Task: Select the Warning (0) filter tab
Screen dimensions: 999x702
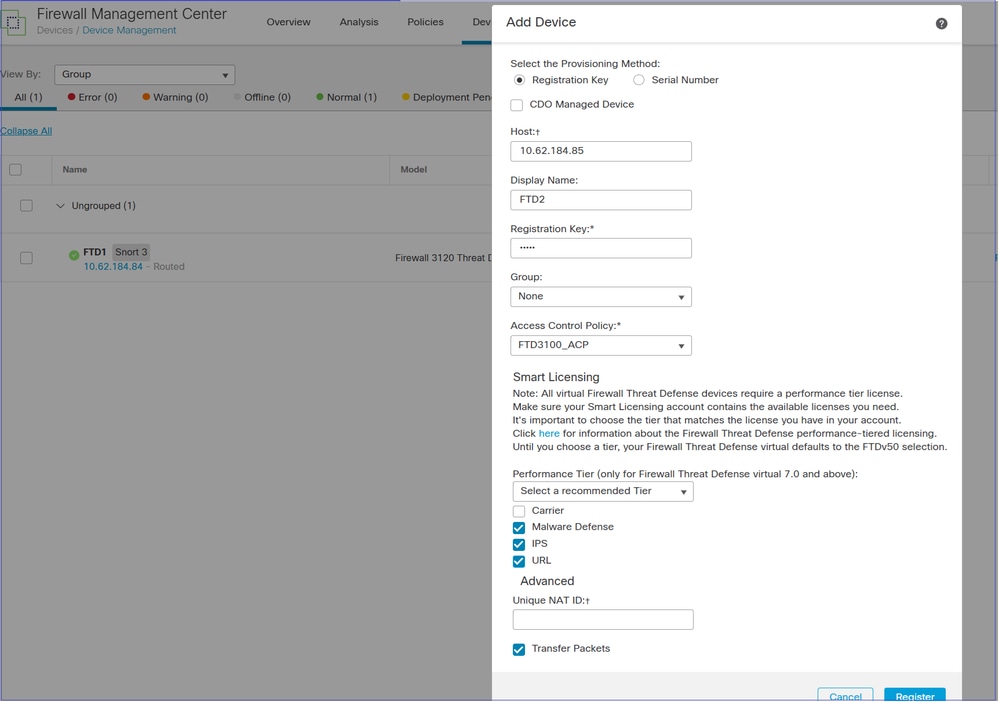Action: [175, 97]
